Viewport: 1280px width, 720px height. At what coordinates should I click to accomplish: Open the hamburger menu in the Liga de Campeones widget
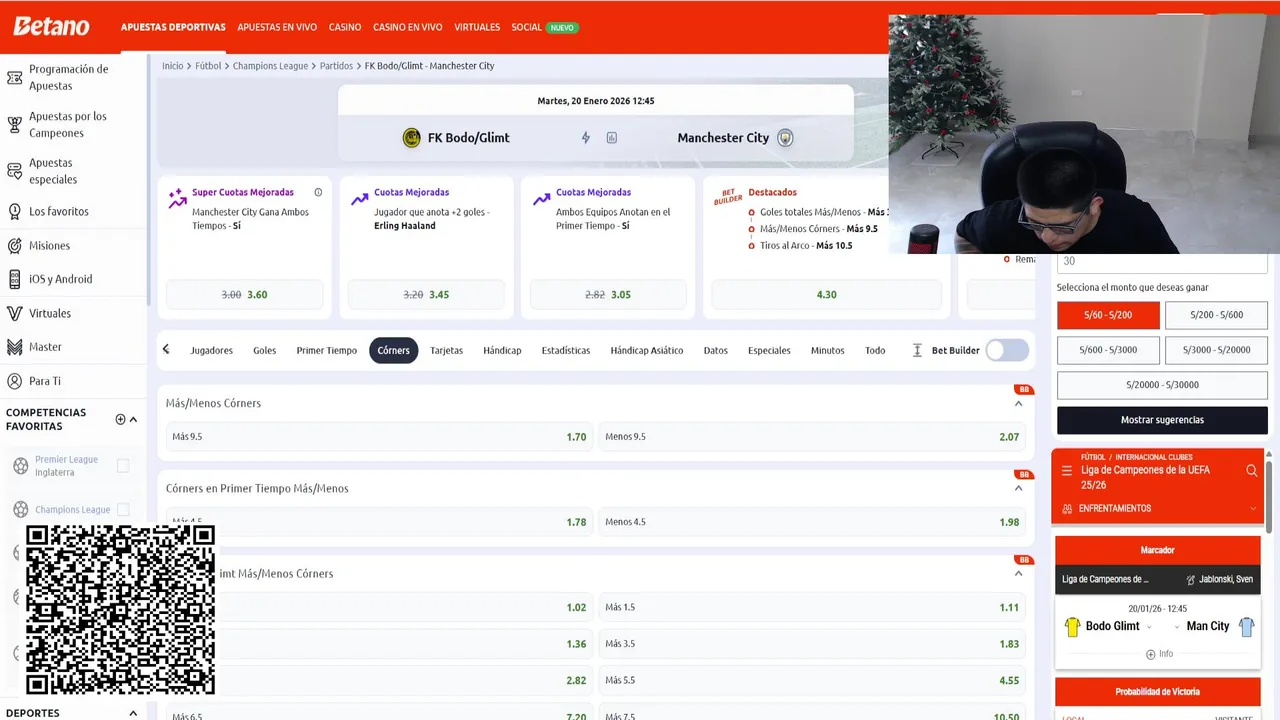[x=1067, y=470]
